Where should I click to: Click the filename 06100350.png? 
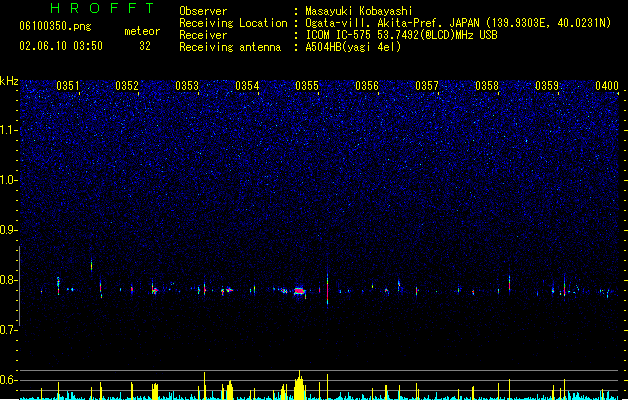(x=55, y=27)
